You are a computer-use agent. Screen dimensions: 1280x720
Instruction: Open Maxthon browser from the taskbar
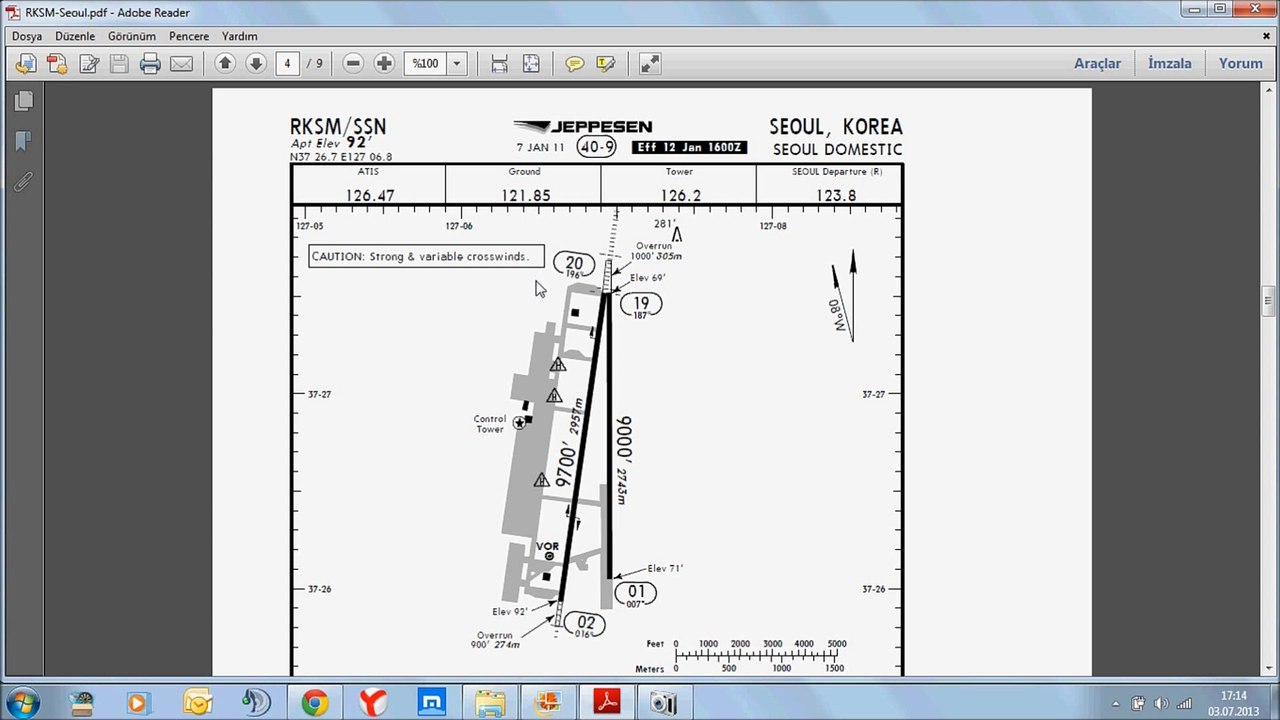point(432,703)
